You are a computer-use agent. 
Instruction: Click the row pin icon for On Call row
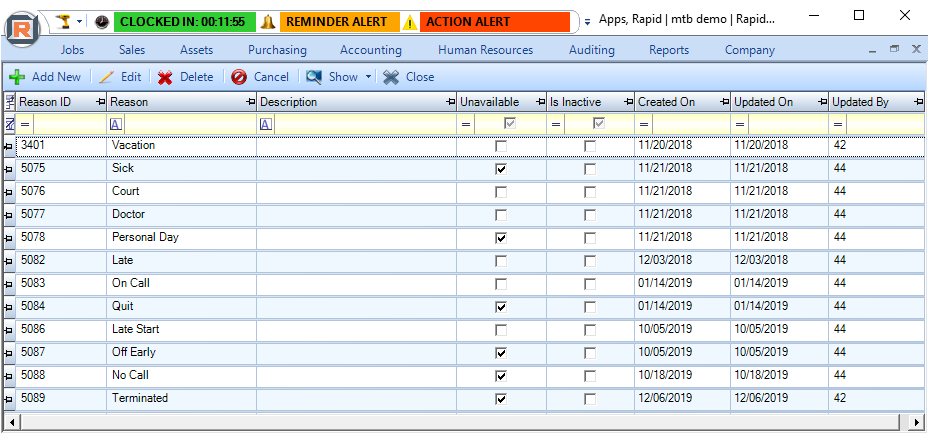9,285
